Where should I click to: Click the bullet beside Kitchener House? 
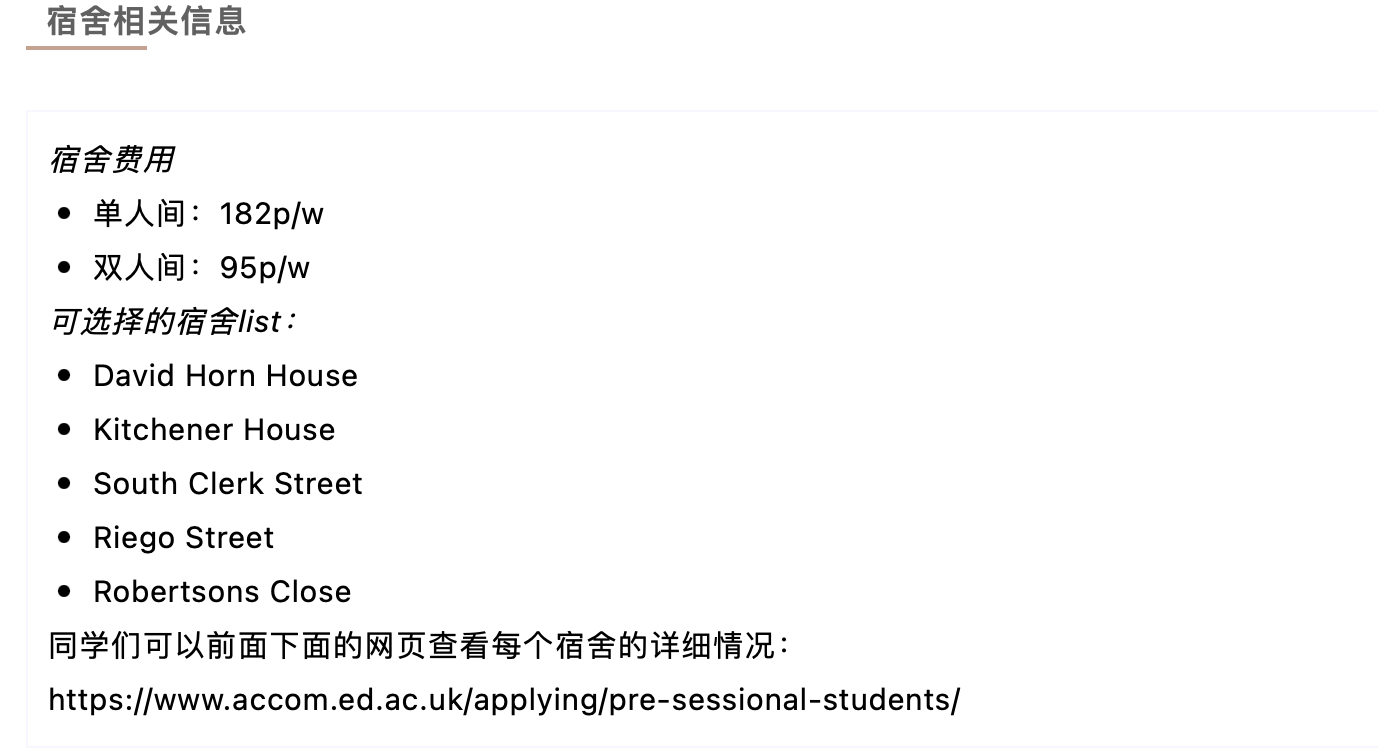click(x=65, y=429)
